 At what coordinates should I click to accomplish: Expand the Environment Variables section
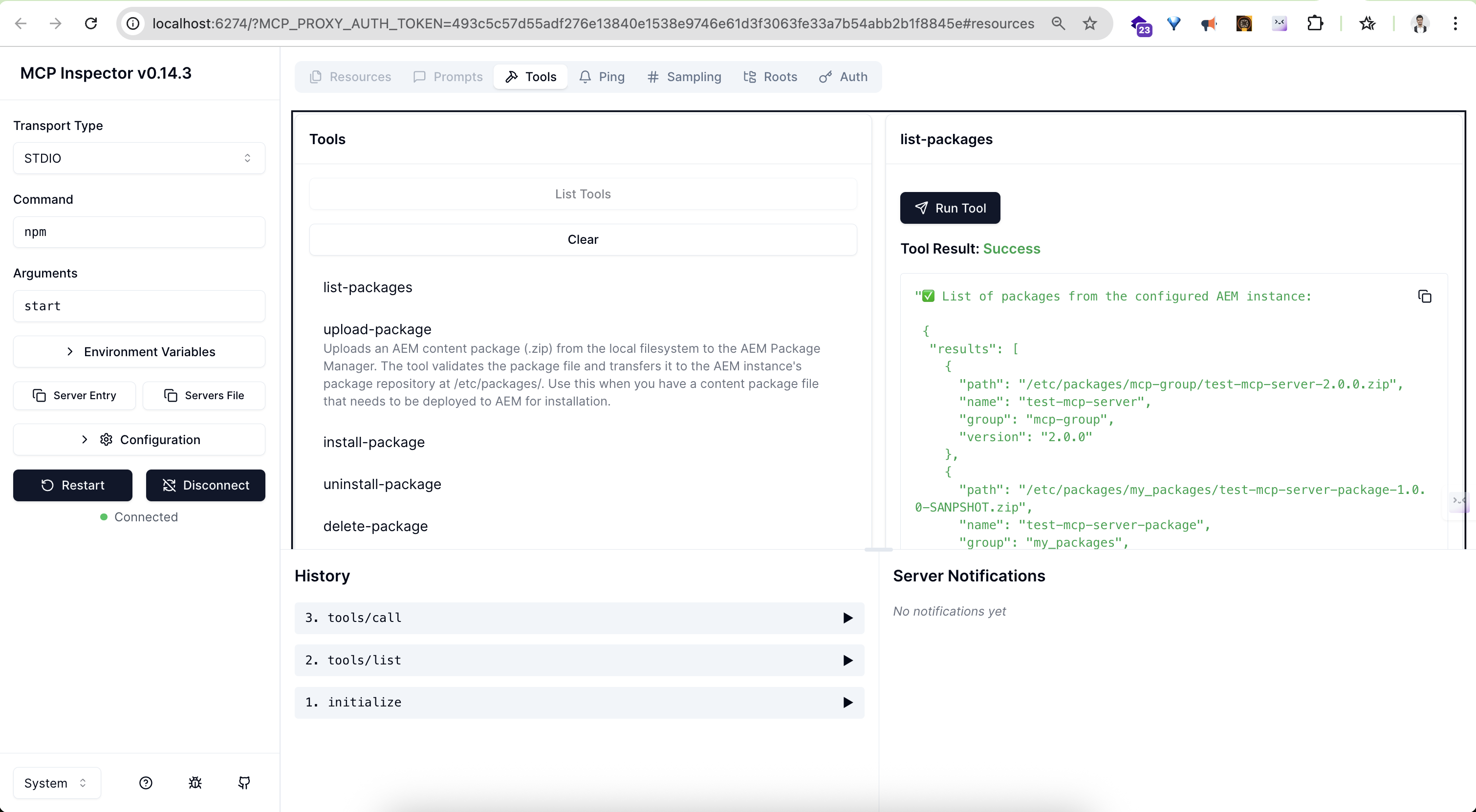click(138, 352)
